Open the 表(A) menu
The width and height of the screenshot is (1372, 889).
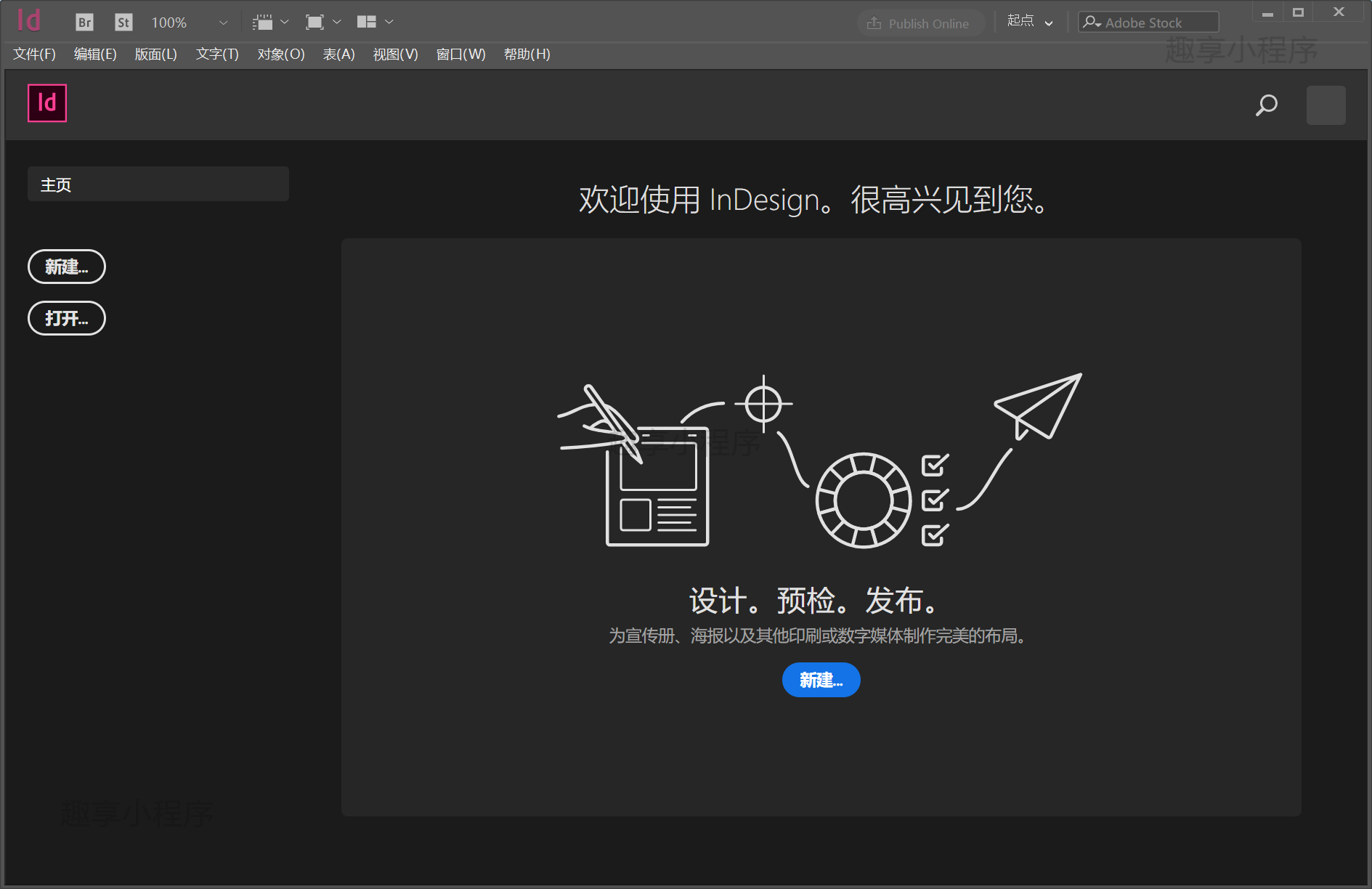[x=338, y=54]
